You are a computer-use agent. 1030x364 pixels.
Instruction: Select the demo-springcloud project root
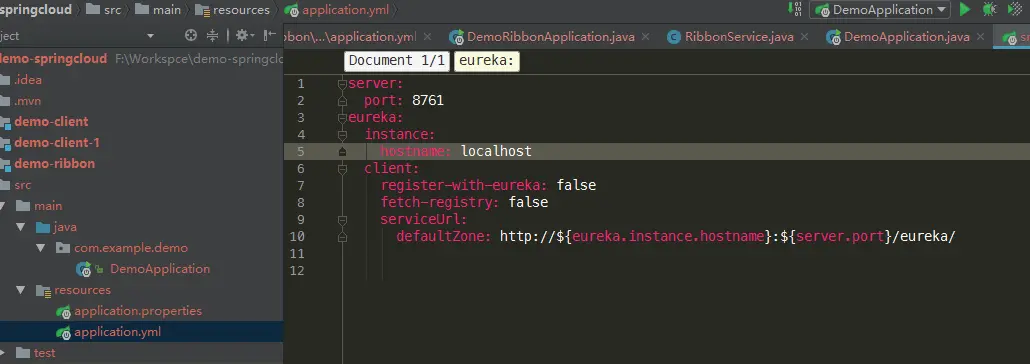click(53, 58)
